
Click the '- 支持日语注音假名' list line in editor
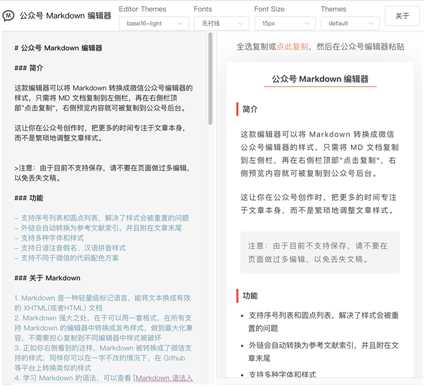[x=70, y=248]
